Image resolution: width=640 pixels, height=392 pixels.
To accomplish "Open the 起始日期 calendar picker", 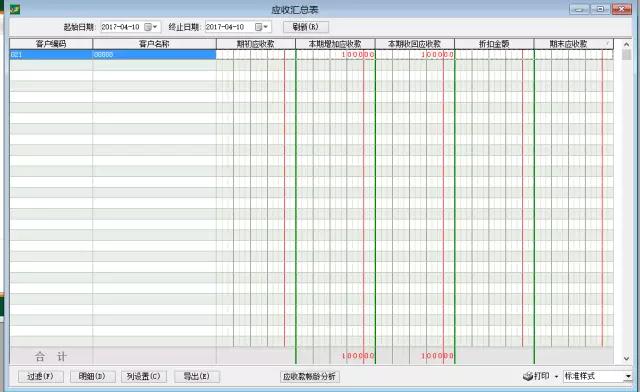I will pyautogui.click(x=151, y=27).
